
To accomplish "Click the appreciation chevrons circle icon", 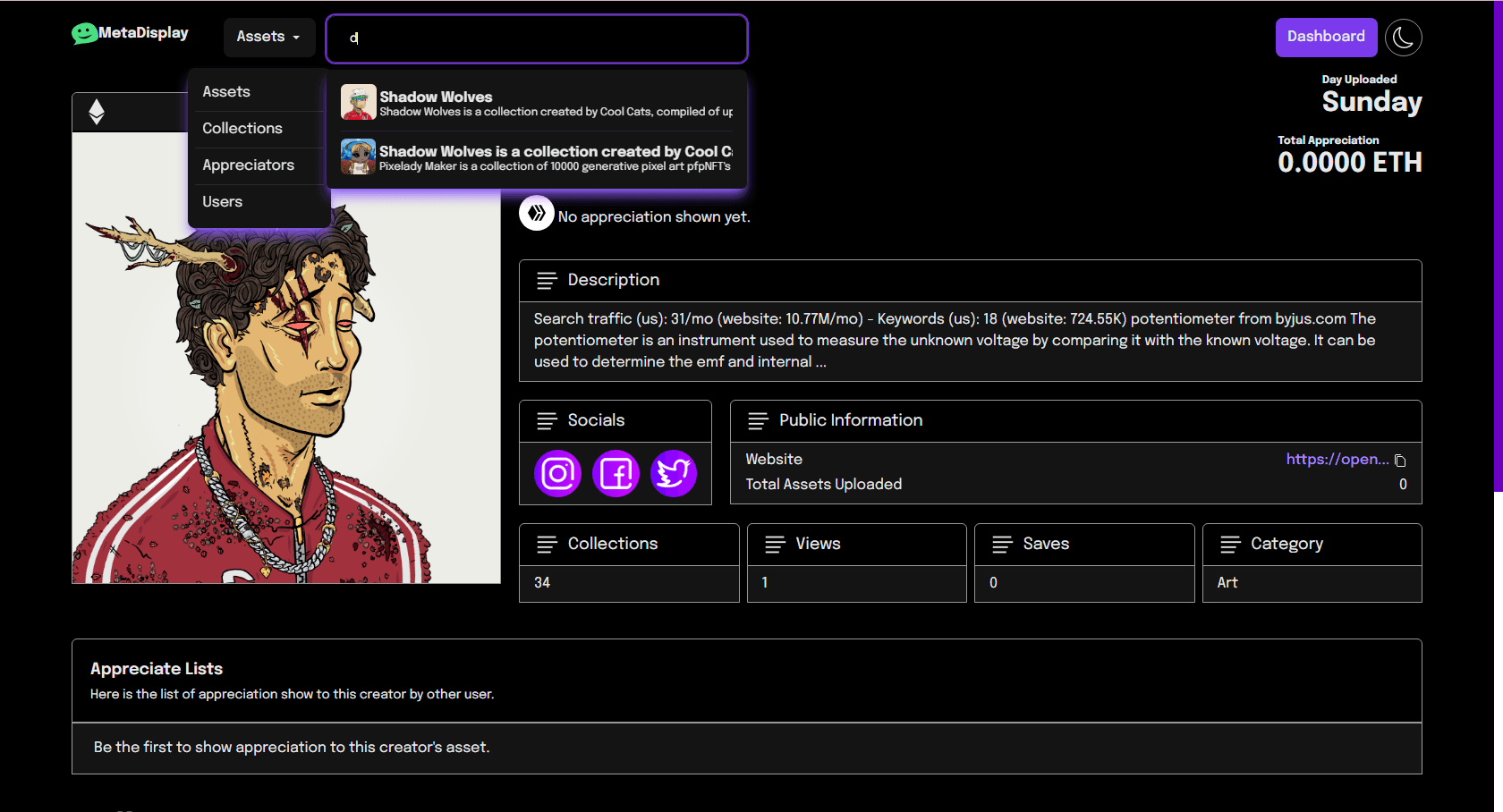I will click(x=537, y=214).
